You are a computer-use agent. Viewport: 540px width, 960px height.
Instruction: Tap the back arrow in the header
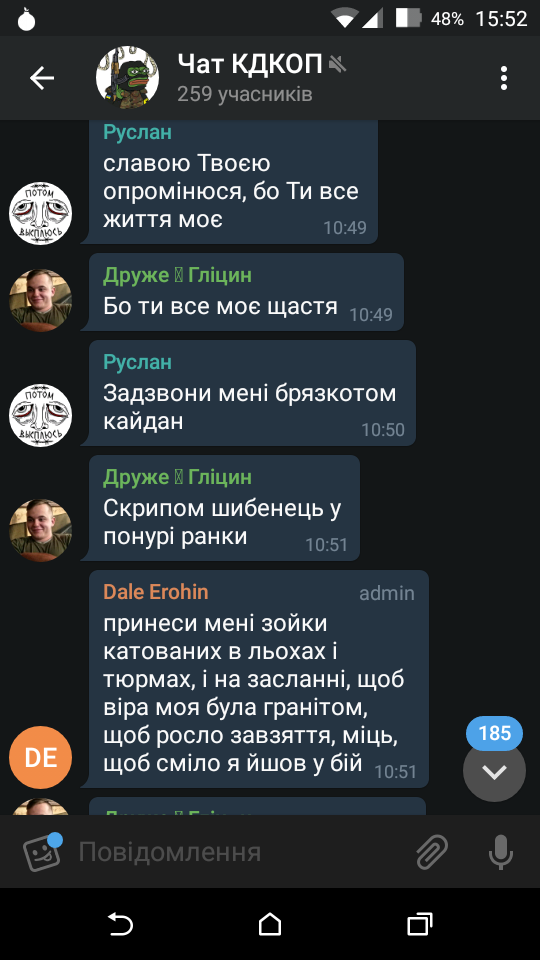coord(42,78)
